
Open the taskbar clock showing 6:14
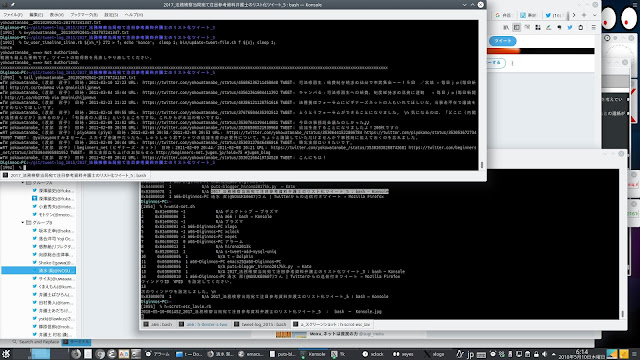coord(582,354)
